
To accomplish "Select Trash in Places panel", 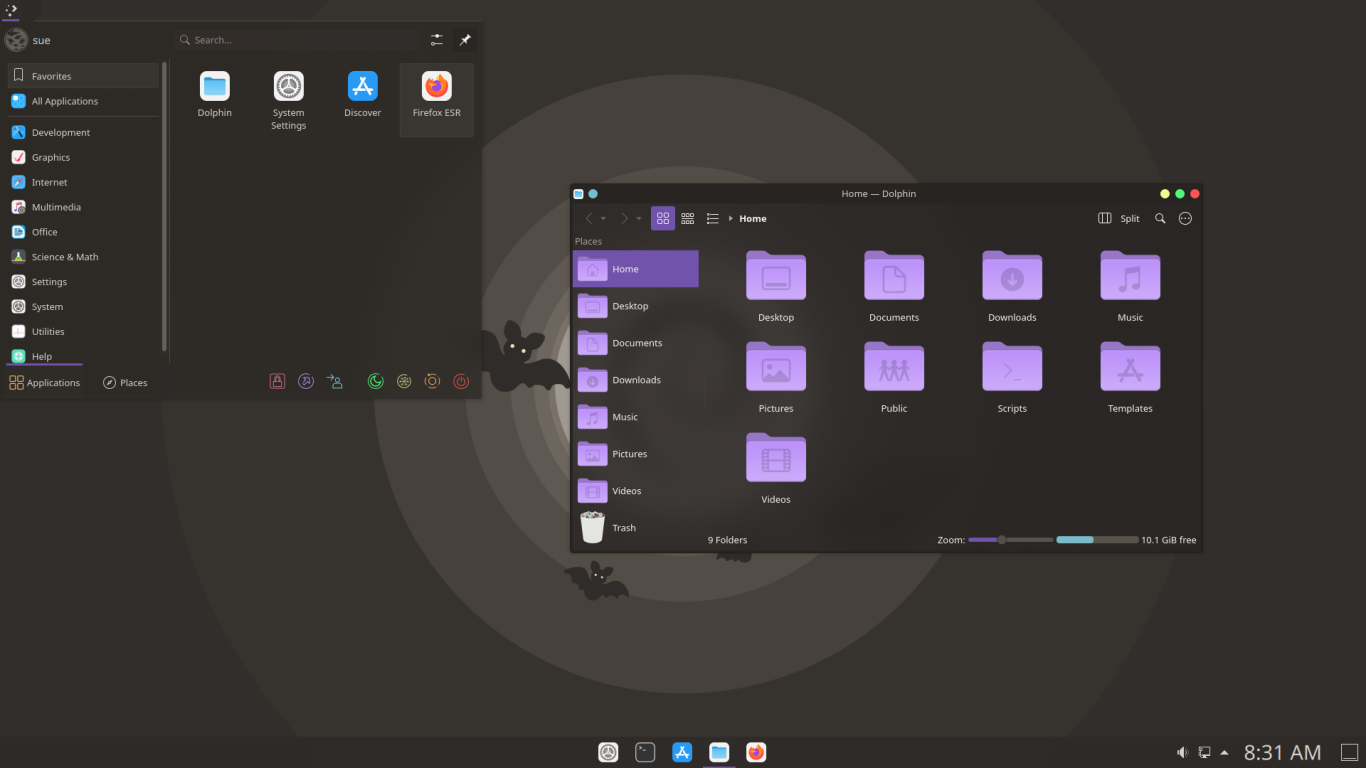I will click(635, 528).
